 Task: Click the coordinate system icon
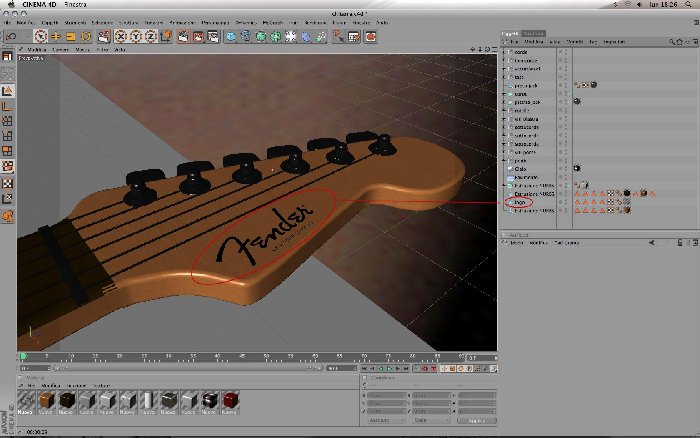(166, 36)
